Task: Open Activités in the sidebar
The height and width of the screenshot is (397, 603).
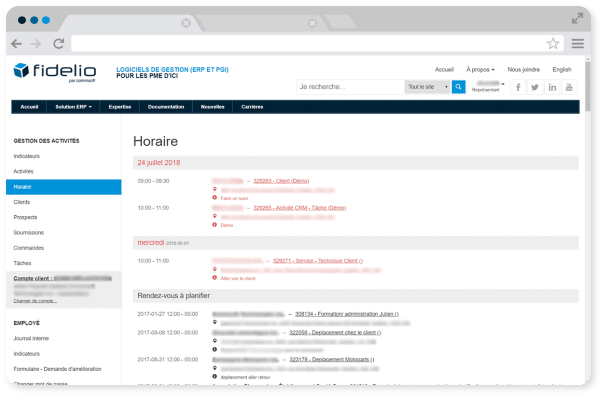Action: pyautogui.click(x=23, y=172)
